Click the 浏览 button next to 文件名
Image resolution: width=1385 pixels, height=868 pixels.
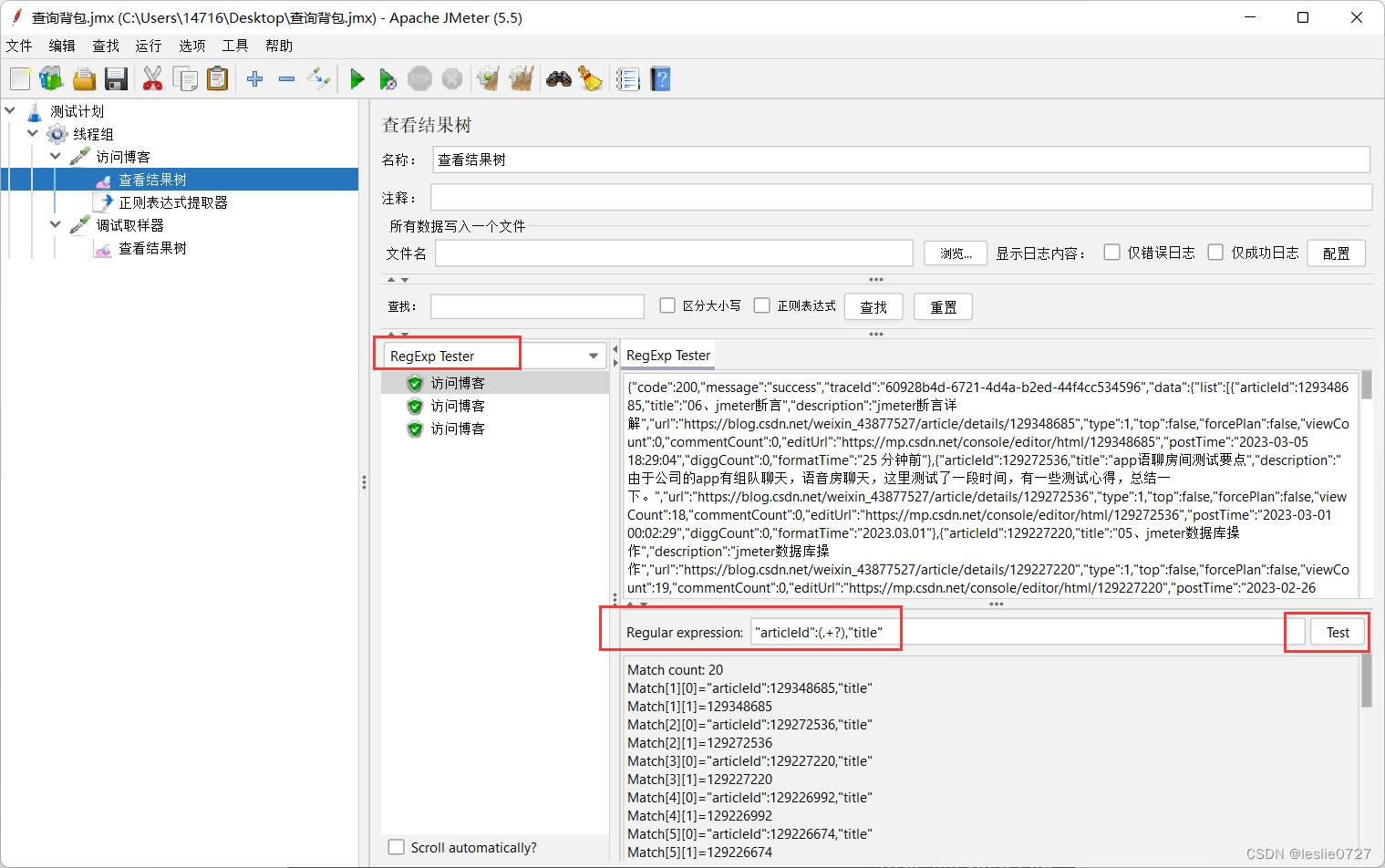click(955, 253)
